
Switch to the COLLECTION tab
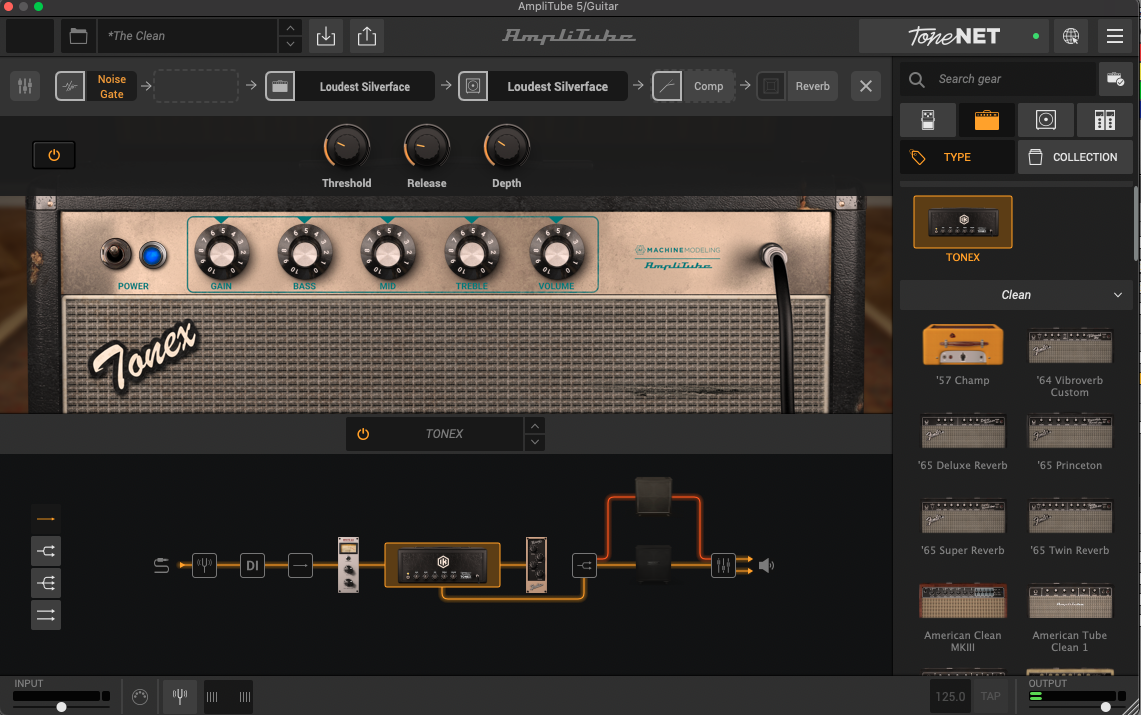1075,157
